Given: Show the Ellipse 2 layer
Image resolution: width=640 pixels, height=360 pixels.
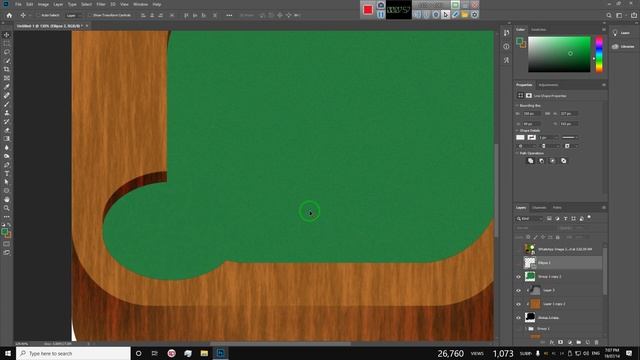Looking at the screenshot, I should coord(518,263).
